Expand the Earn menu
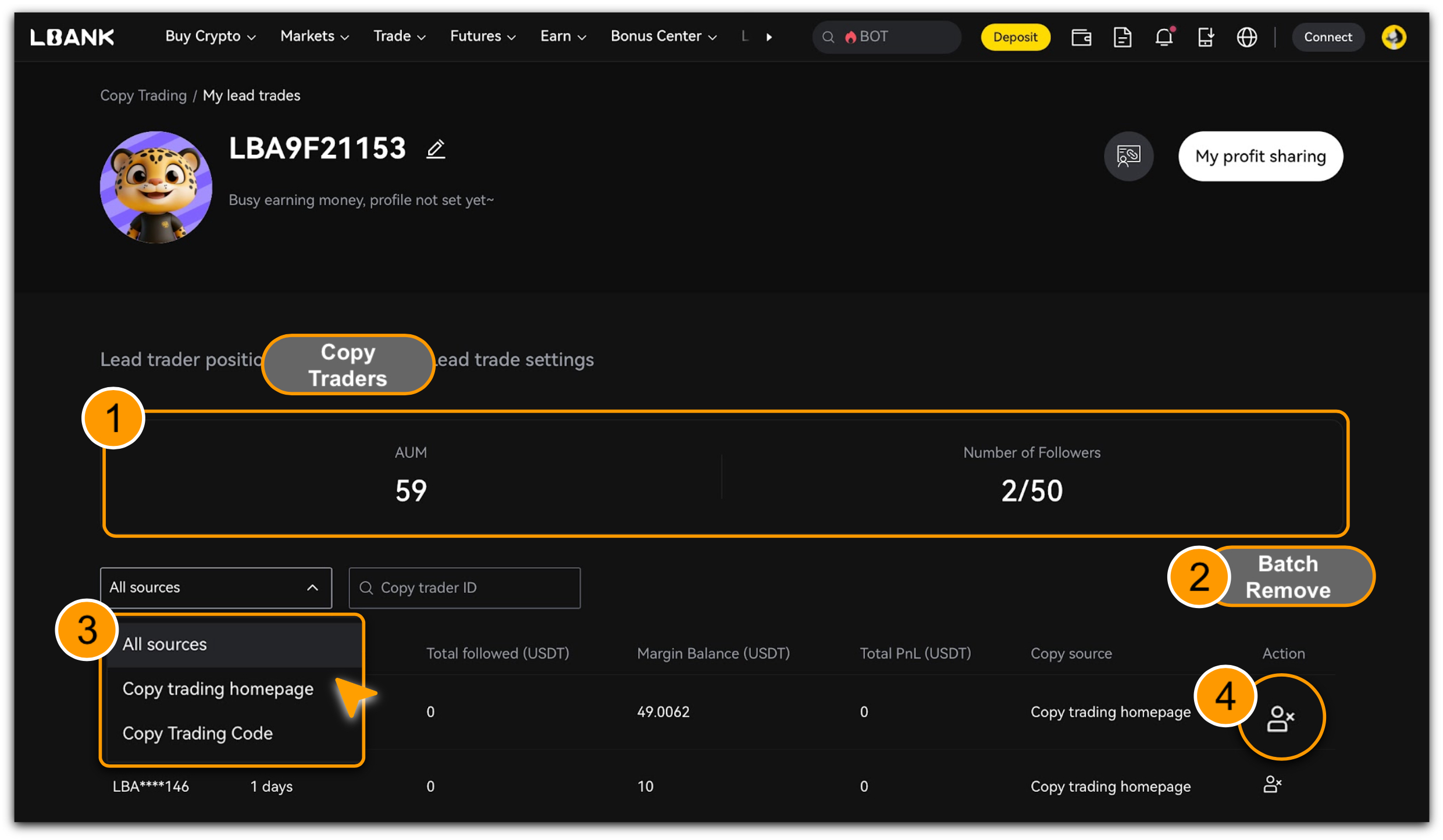Screen dimensions: 1443x840 [562, 37]
